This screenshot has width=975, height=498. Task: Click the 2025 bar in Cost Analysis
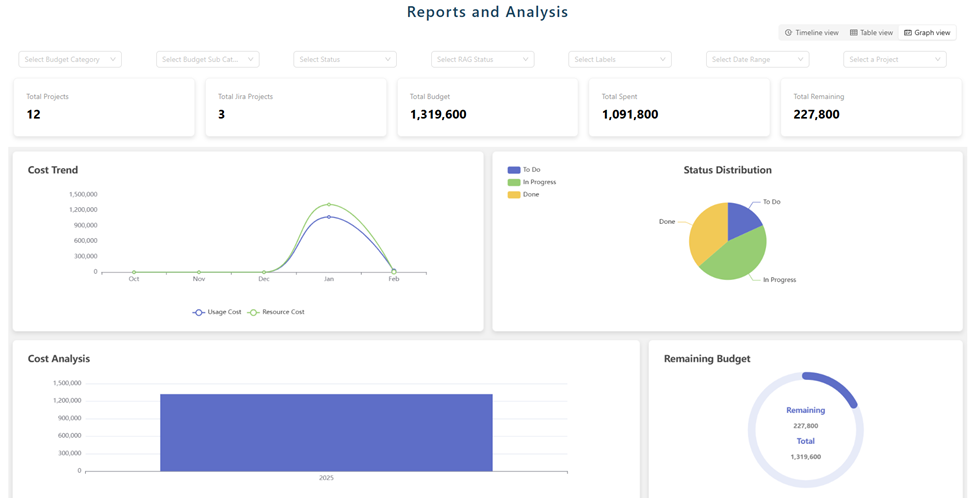(326, 432)
